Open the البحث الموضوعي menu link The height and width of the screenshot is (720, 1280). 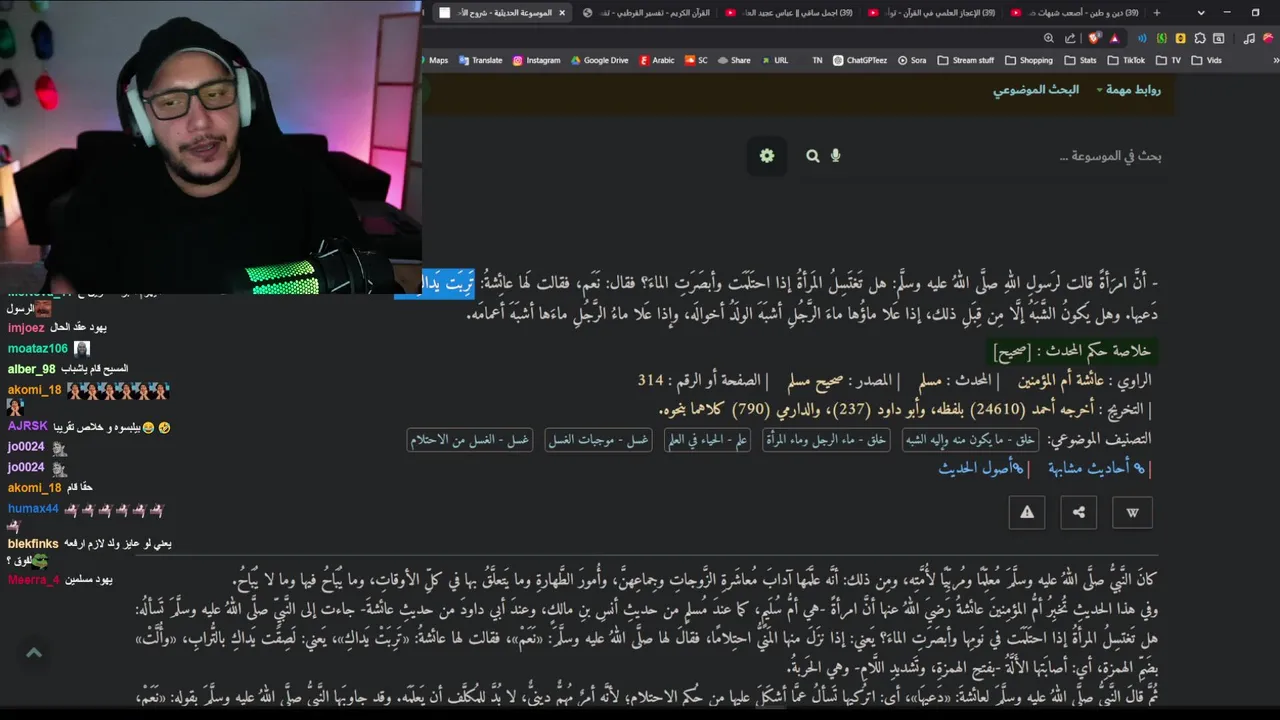click(x=1035, y=90)
